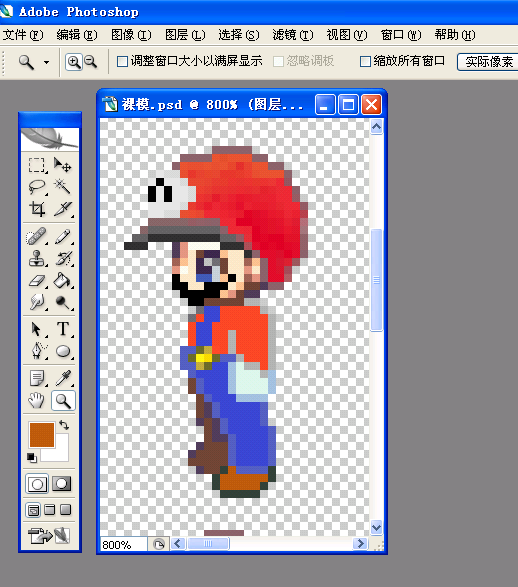This screenshot has width=518, height=587.
Task: Switch to Standard screen mode
Action: [33, 510]
